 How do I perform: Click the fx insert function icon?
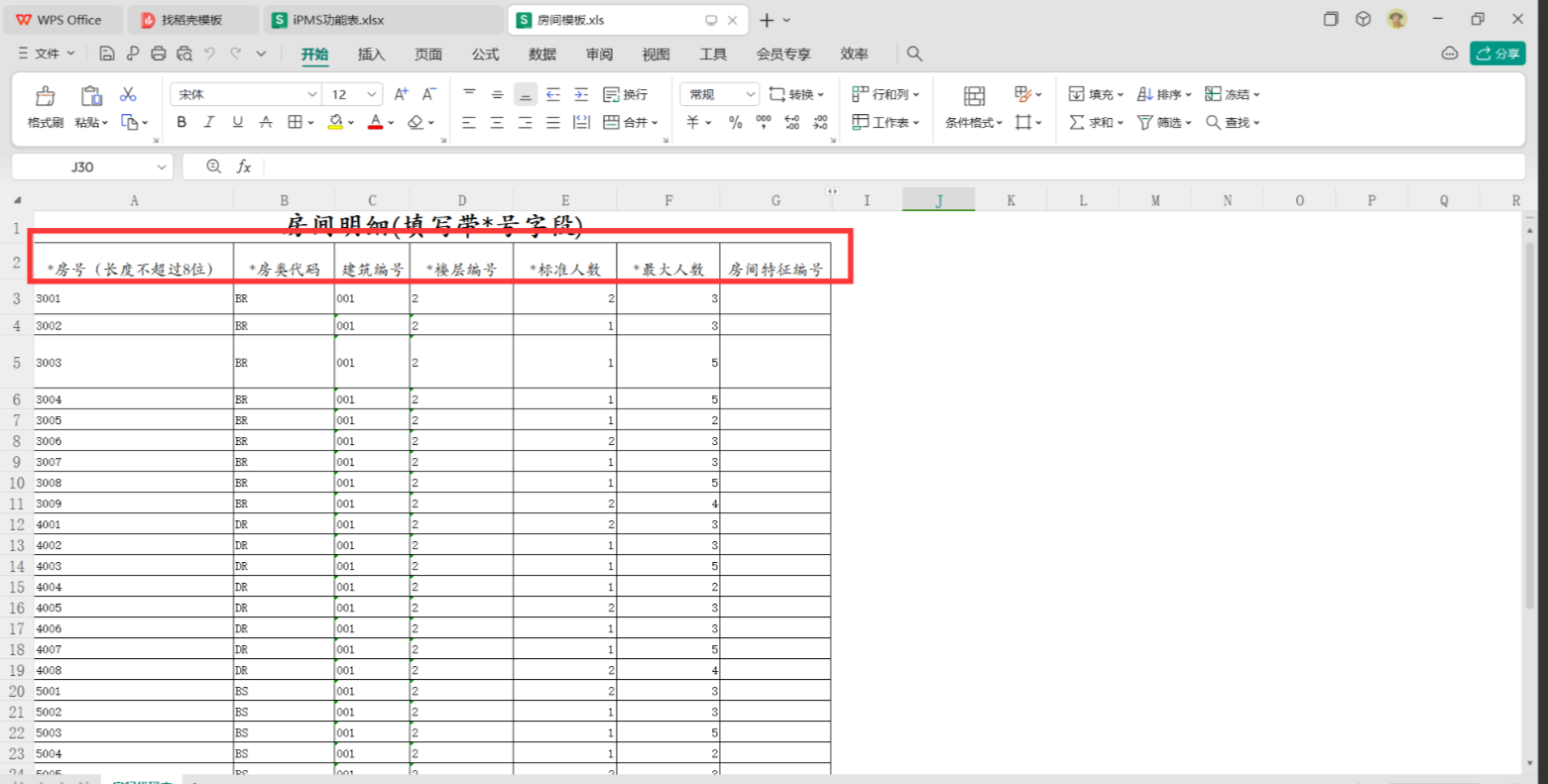[244, 167]
